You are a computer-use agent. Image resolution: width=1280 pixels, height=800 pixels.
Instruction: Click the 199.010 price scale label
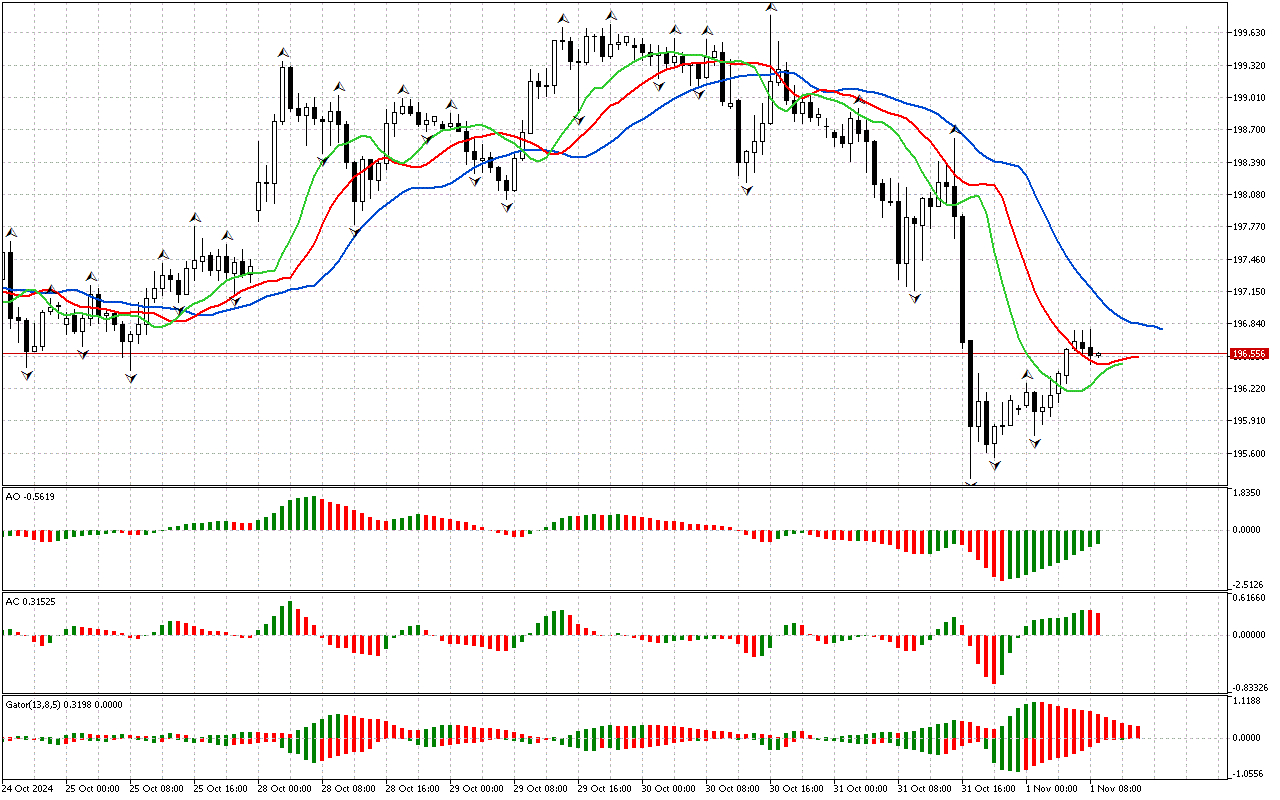point(1250,98)
